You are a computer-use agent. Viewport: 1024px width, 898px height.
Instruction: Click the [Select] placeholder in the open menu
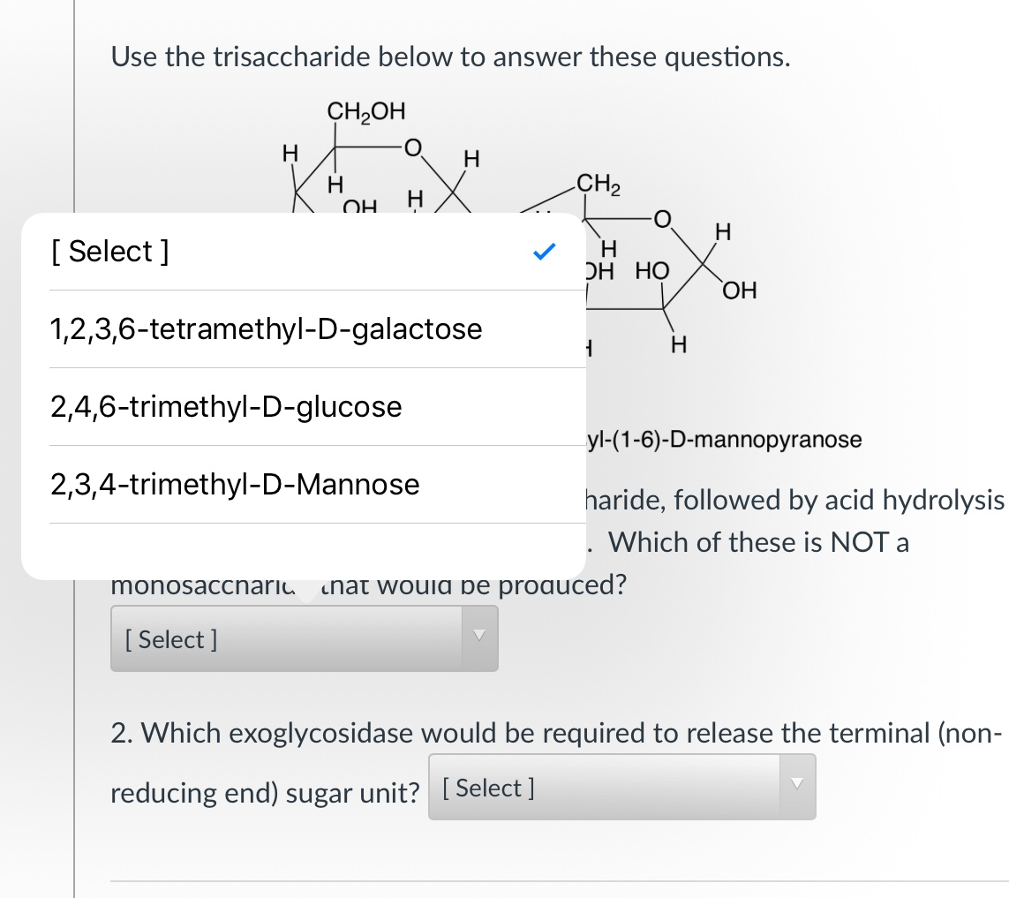pos(109,252)
